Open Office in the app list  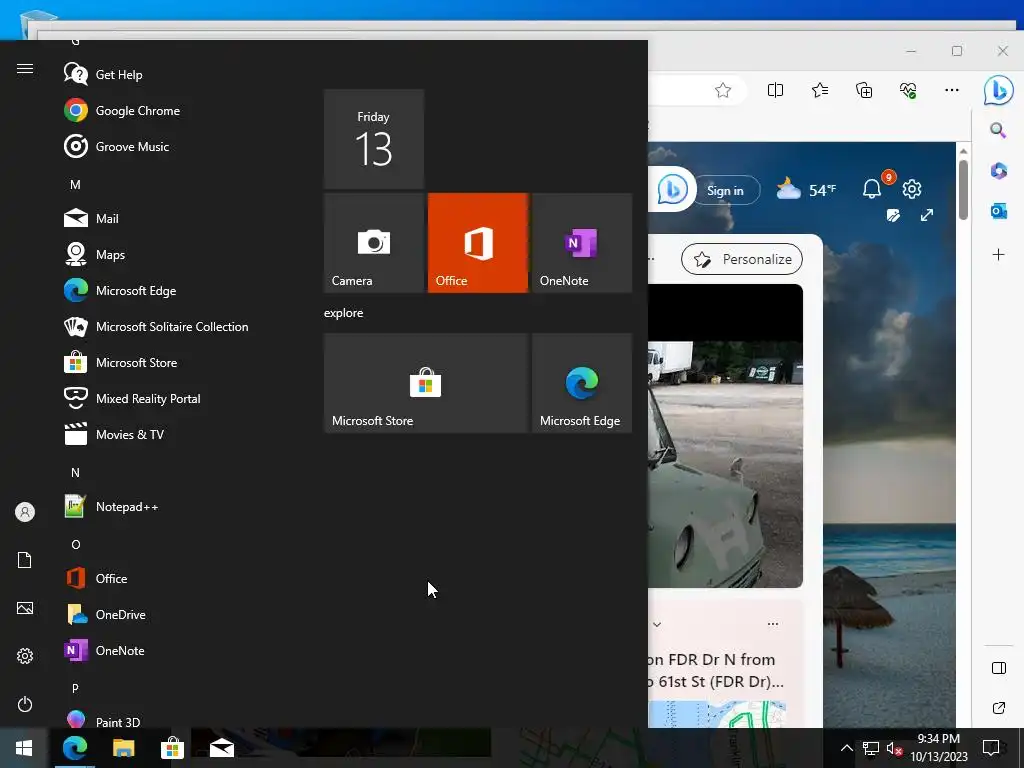tap(157, 578)
